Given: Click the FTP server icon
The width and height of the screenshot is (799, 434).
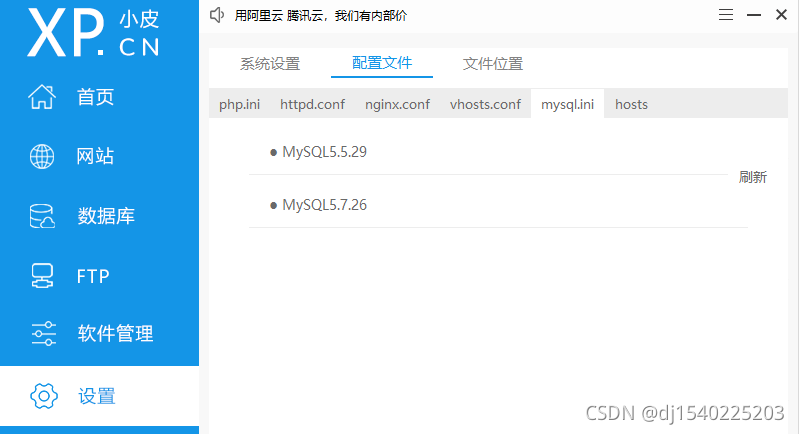Looking at the screenshot, I should point(42,276).
